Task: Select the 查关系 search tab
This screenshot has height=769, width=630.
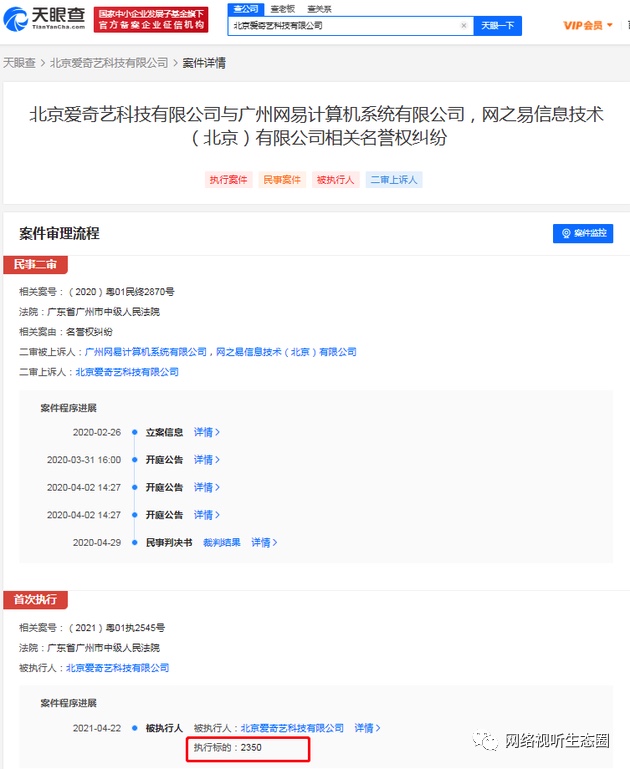Action: pos(319,9)
